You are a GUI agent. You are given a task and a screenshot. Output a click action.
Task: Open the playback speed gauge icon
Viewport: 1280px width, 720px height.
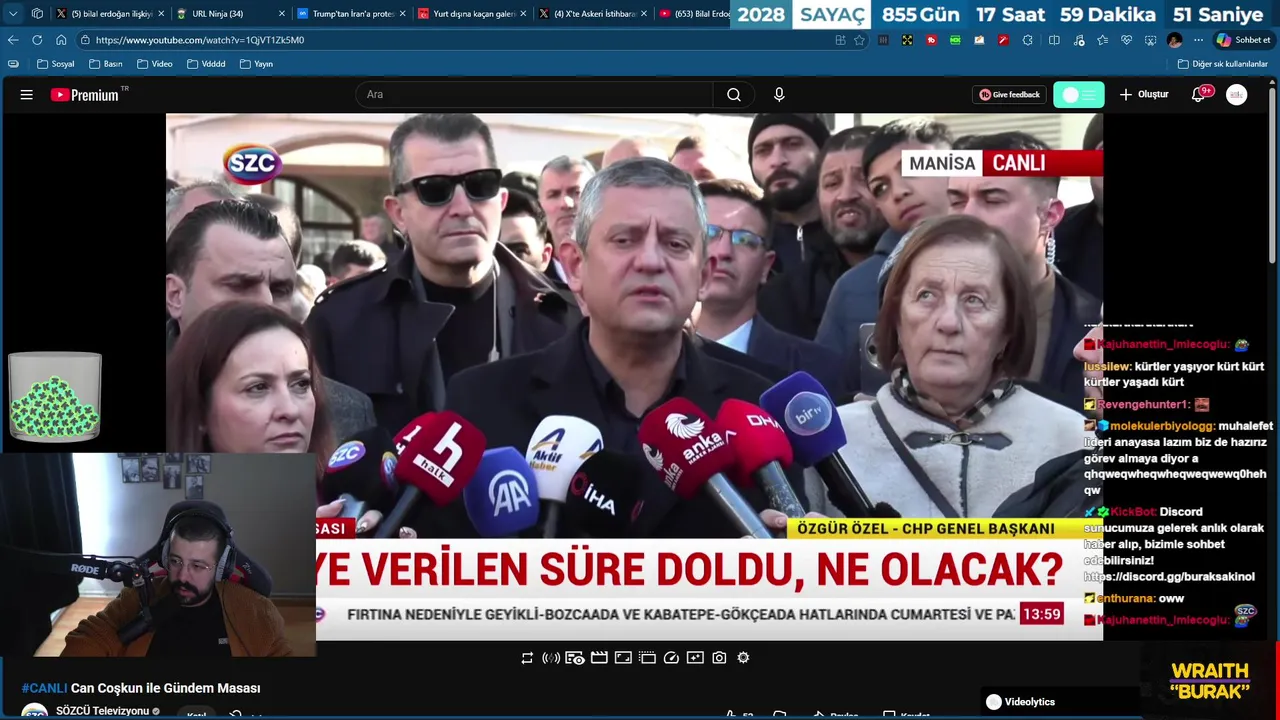pyautogui.click(x=671, y=658)
